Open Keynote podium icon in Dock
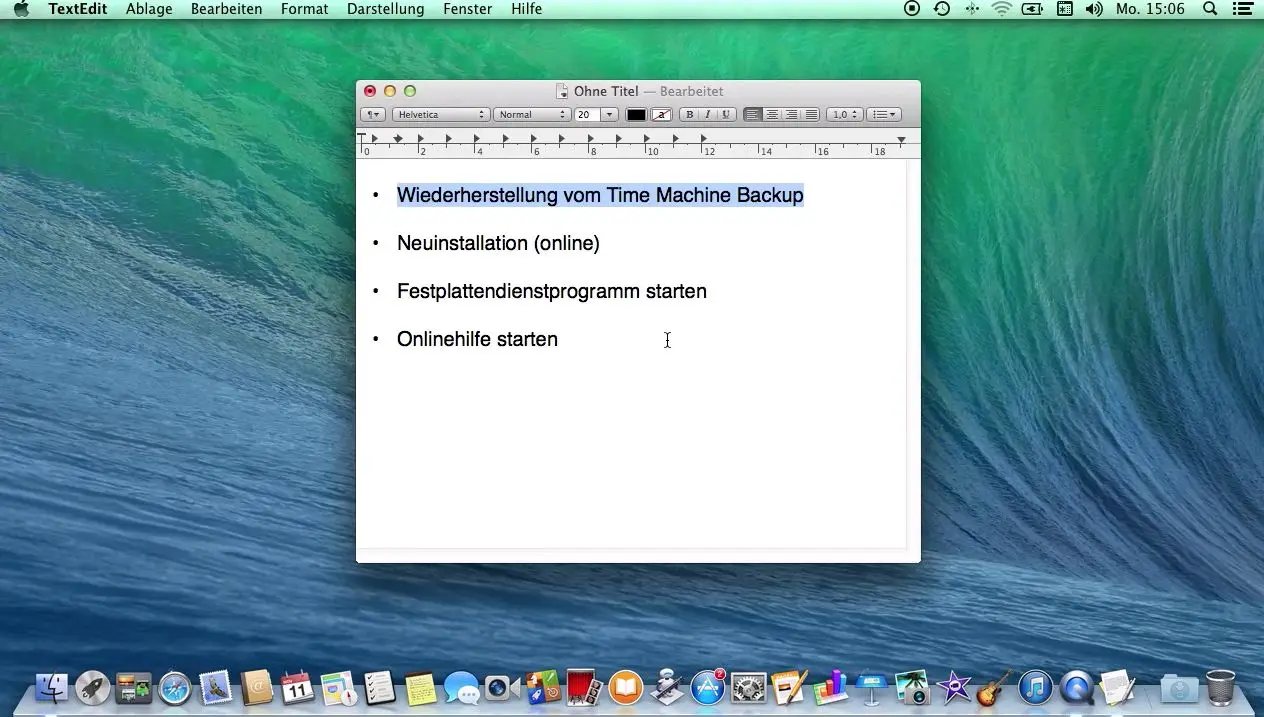 (x=871, y=687)
